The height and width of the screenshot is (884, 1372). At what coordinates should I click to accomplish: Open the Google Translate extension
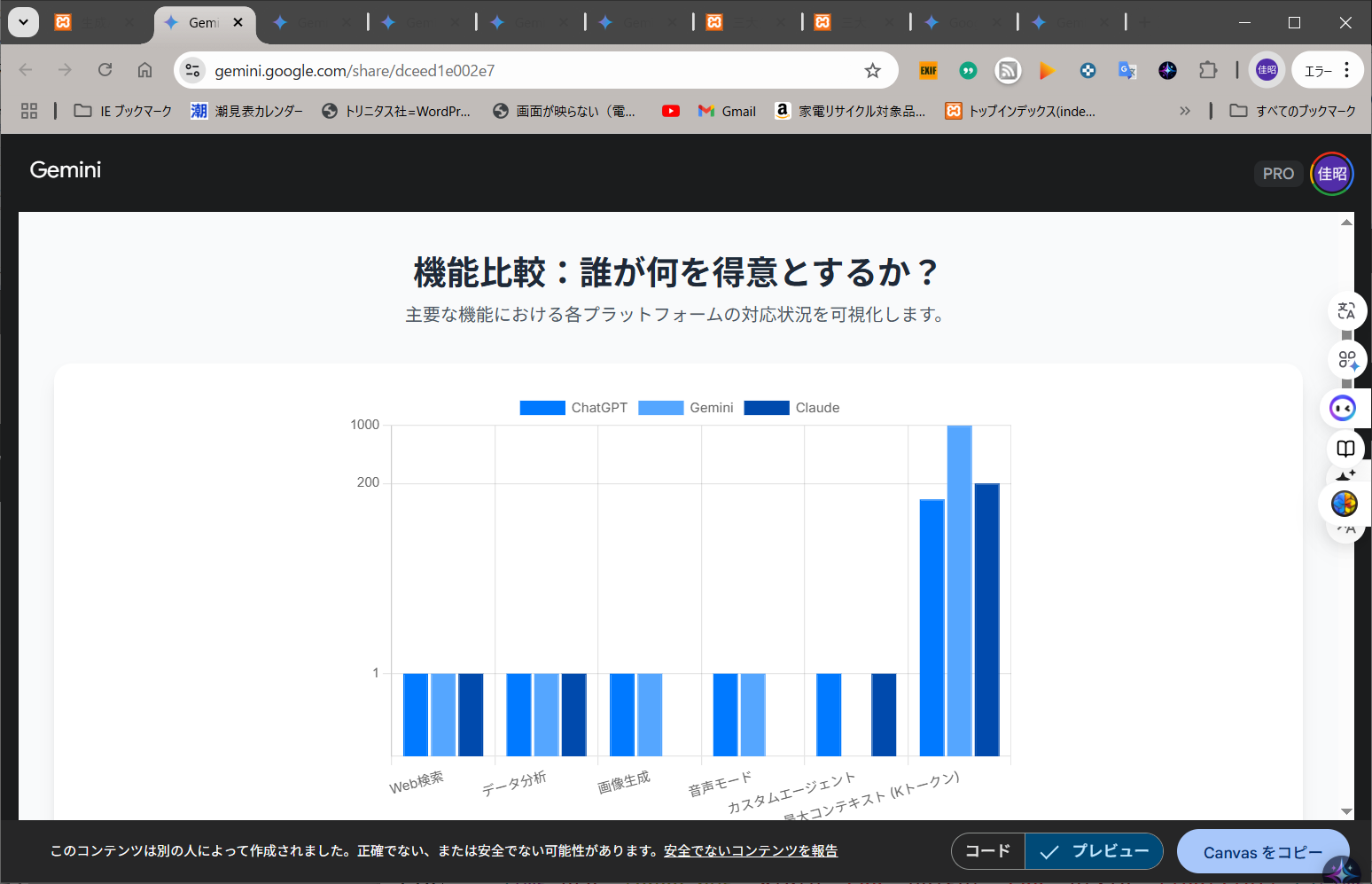pos(1127,71)
